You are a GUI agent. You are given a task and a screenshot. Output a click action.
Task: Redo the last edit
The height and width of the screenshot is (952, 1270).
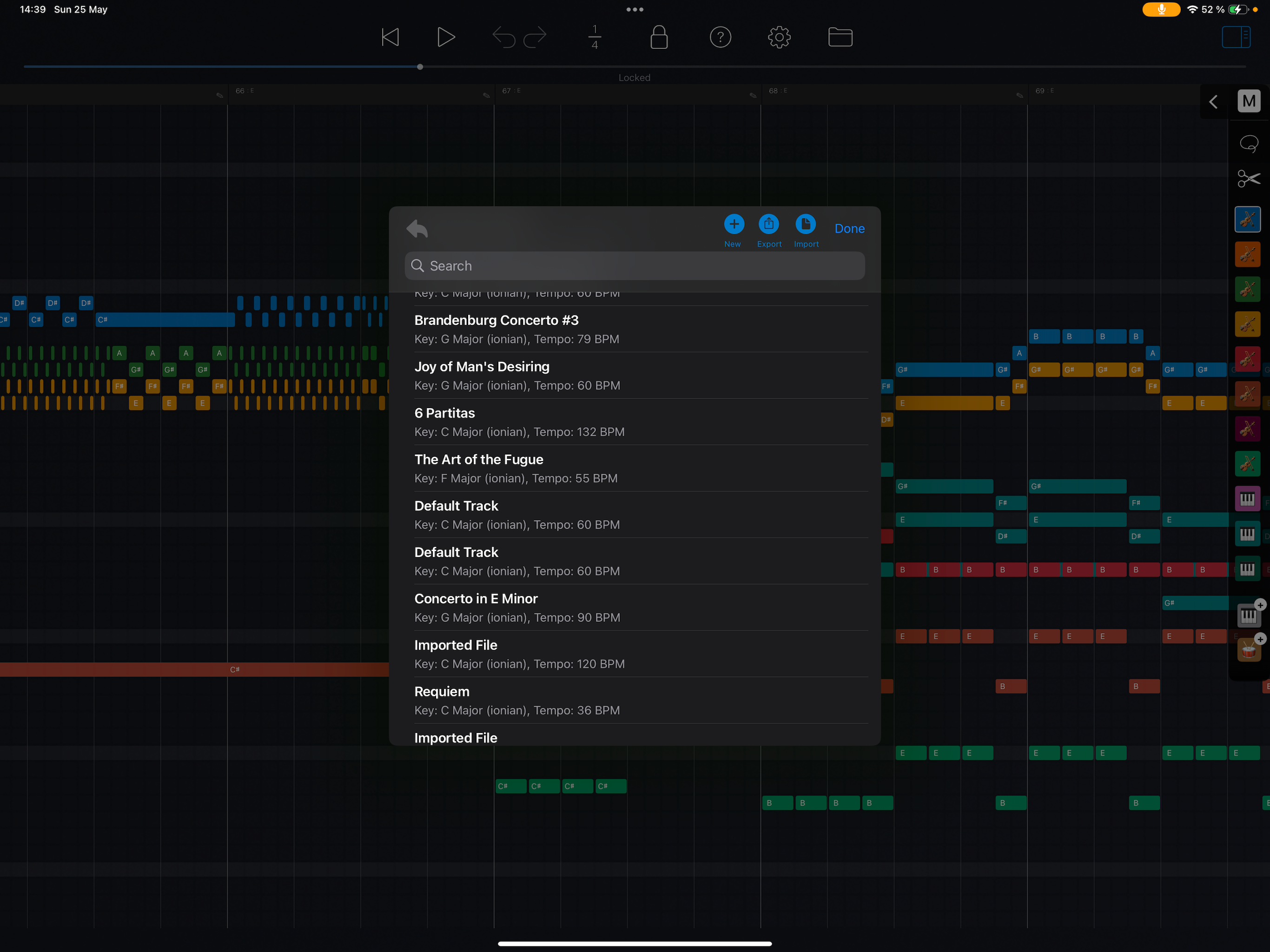point(535,37)
